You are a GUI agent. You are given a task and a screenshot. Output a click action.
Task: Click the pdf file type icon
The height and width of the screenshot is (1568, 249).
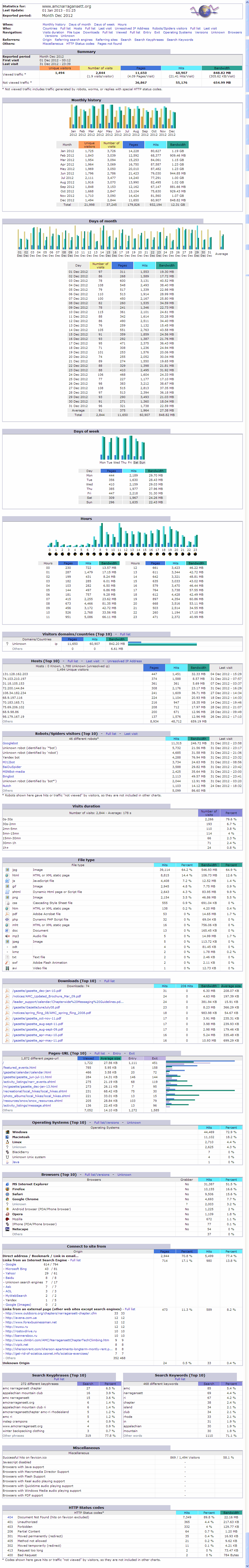tap(8, 914)
